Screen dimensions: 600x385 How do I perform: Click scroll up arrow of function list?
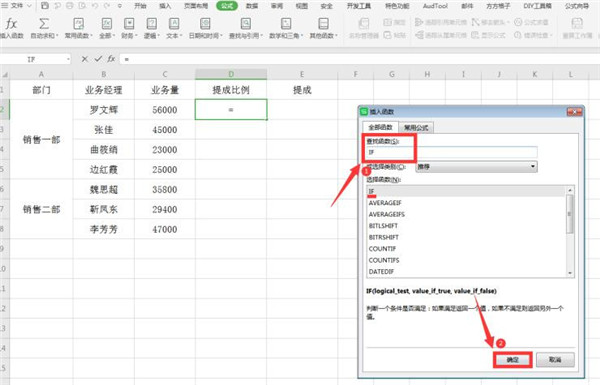(570, 190)
